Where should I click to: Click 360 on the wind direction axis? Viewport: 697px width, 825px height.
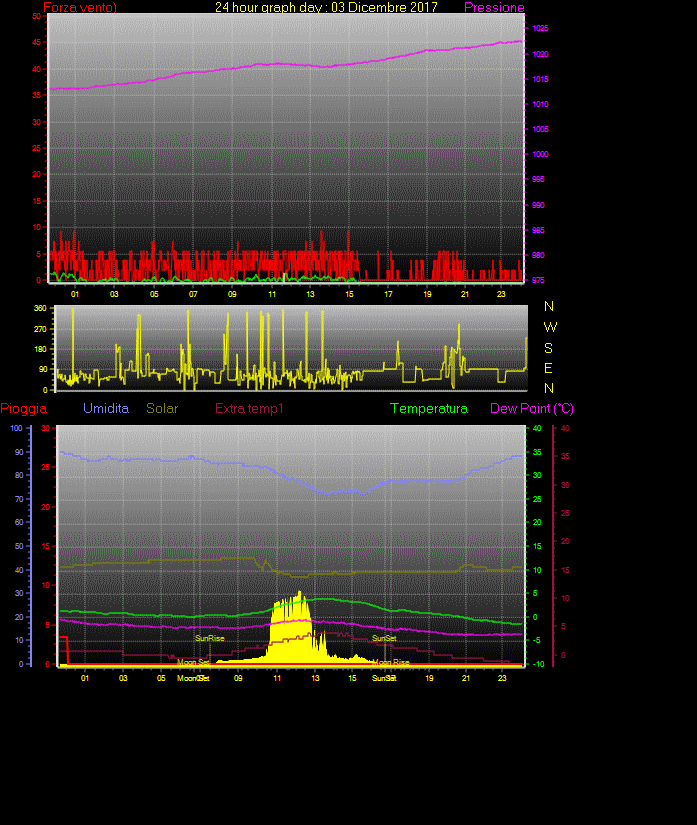click(x=41, y=309)
